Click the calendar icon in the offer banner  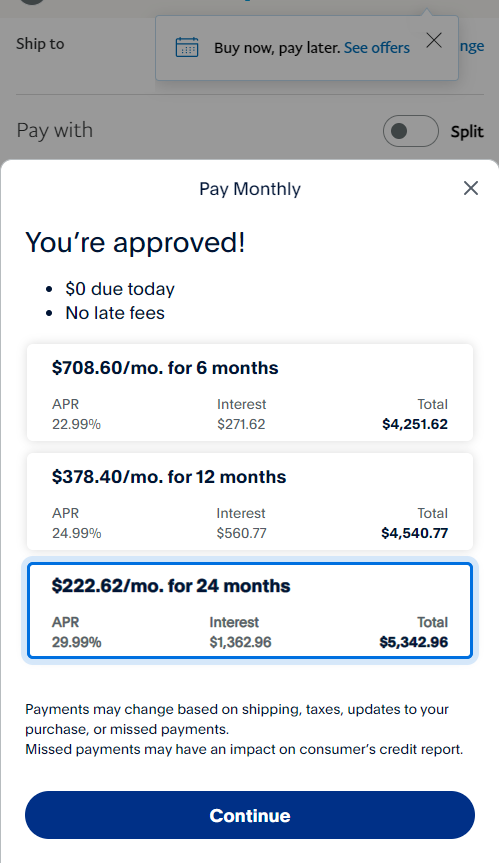click(187, 47)
